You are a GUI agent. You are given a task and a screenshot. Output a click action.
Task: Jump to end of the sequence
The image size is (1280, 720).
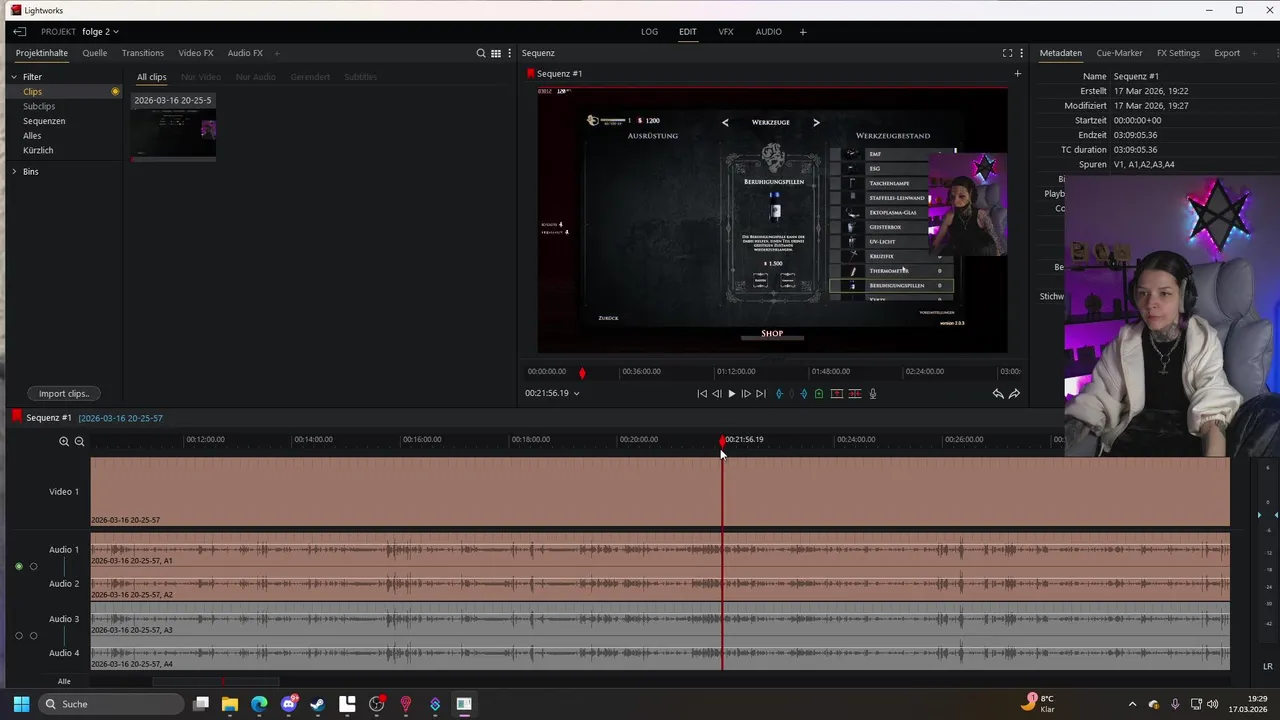[x=761, y=394]
